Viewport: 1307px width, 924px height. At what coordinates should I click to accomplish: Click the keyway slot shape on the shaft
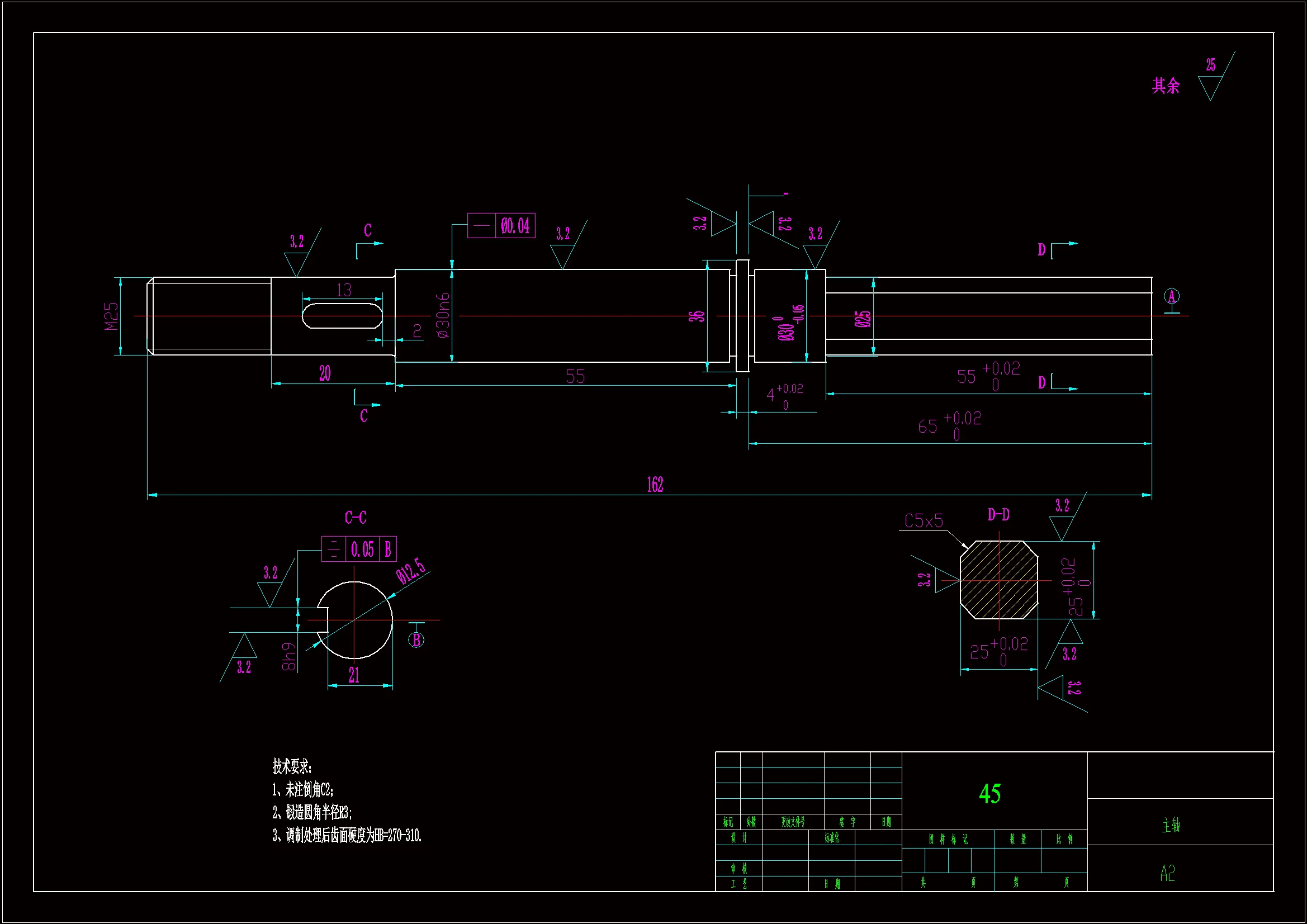342,316
